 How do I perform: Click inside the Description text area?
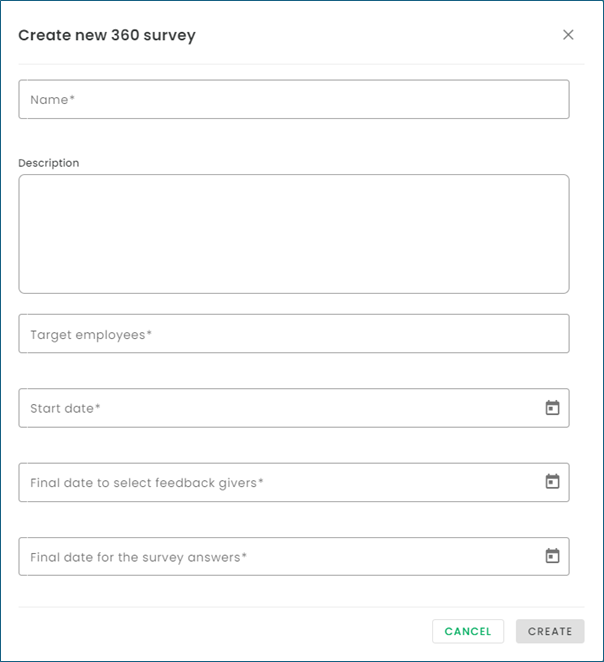click(294, 234)
